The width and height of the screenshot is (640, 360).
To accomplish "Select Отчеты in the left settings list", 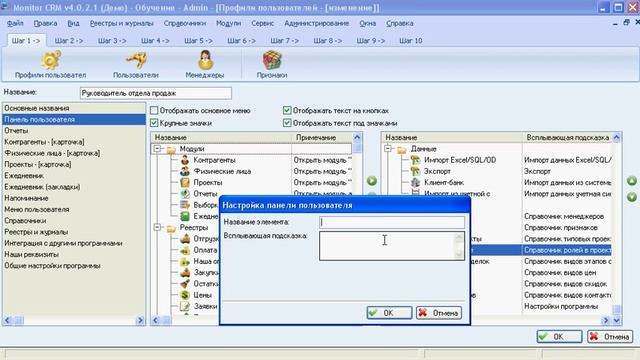I will [x=73, y=131].
